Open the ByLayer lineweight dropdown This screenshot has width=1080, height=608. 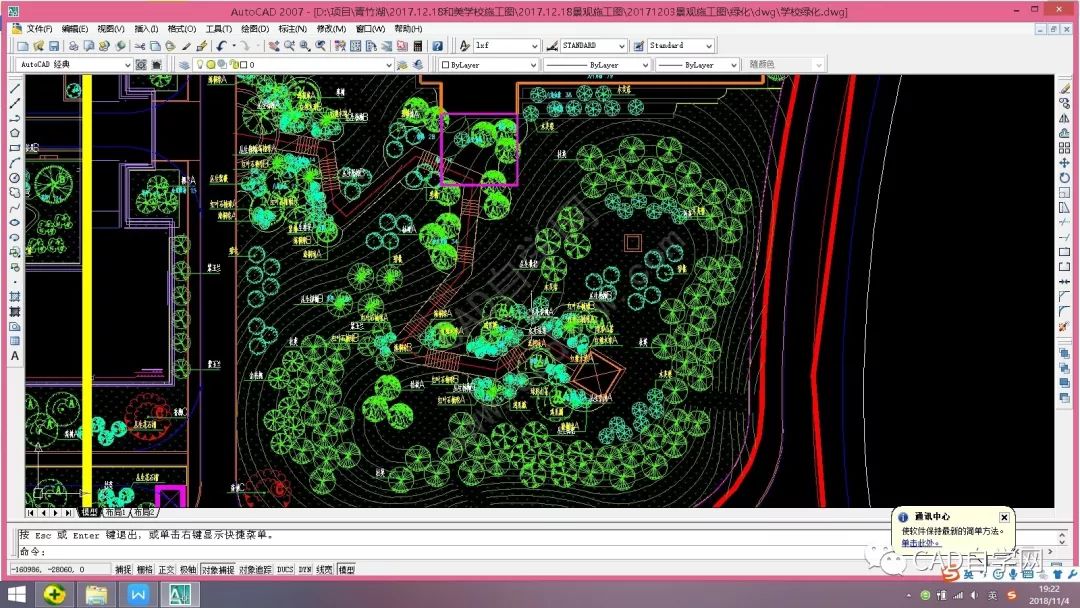tap(697, 65)
